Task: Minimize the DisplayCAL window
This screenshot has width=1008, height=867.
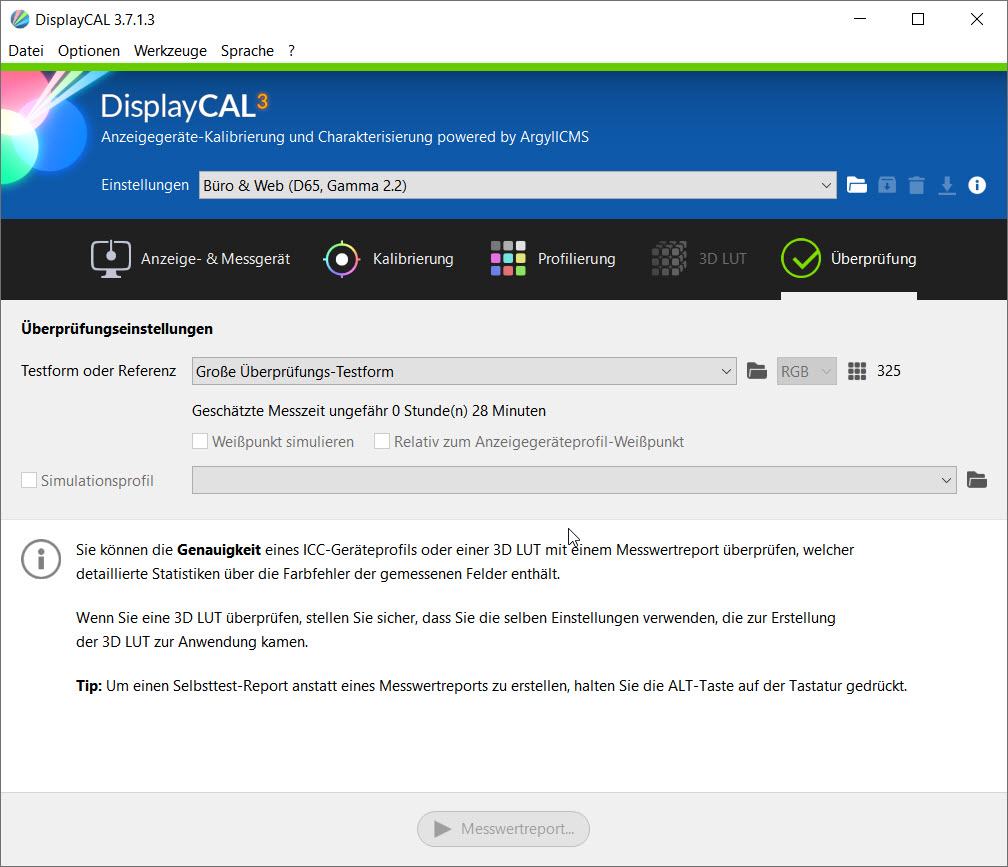Action: (x=860, y=19)
